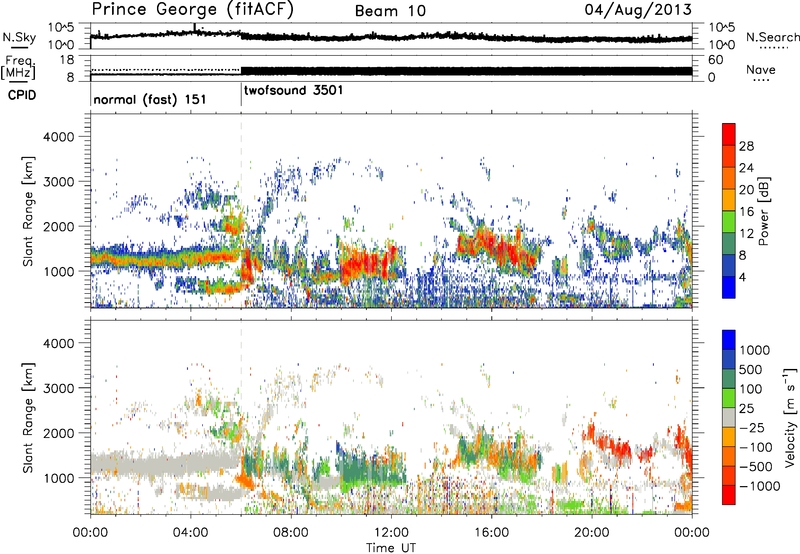Click the Nave legend label
This screenshot has height=554, width=800.
pyautogui.click(x=760, y=70)
